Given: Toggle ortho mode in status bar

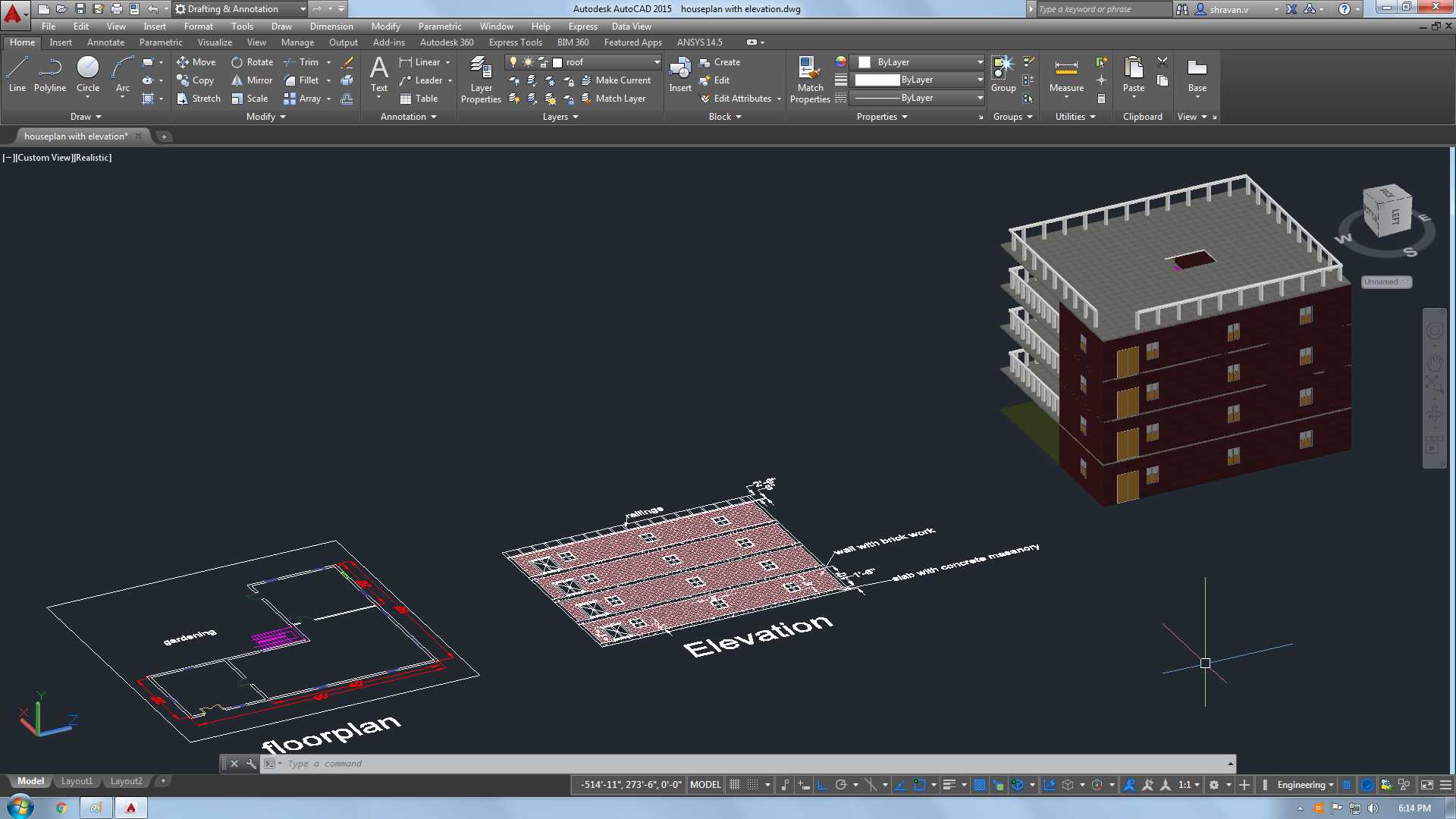Looking at the screenshot, I should coord(822,785).
